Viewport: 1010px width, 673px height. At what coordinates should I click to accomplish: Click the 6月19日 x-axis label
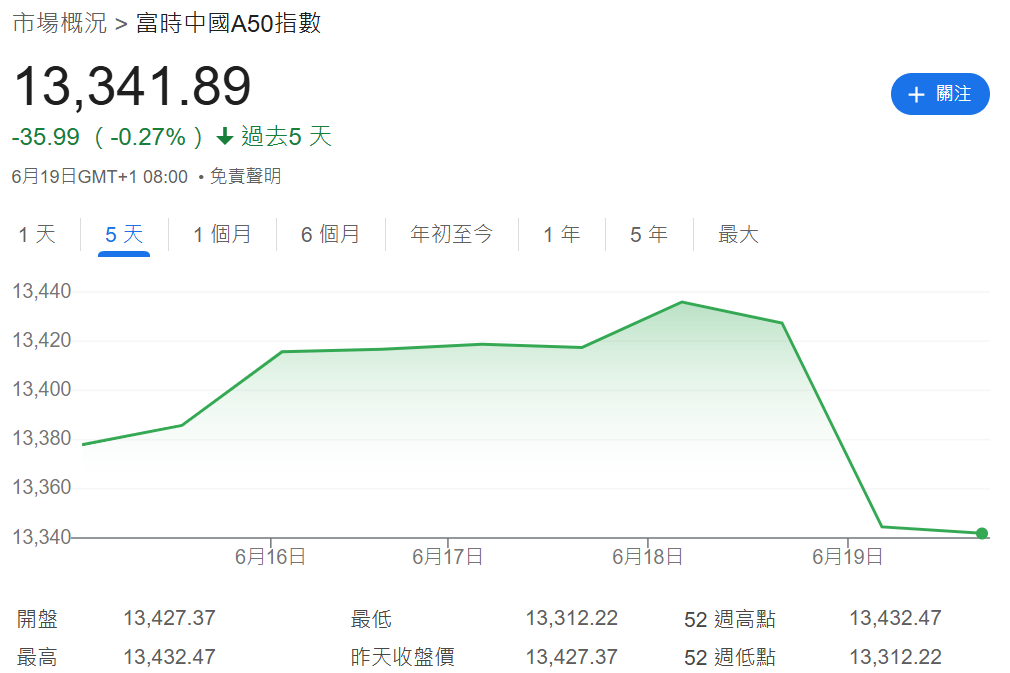(847, 556)
